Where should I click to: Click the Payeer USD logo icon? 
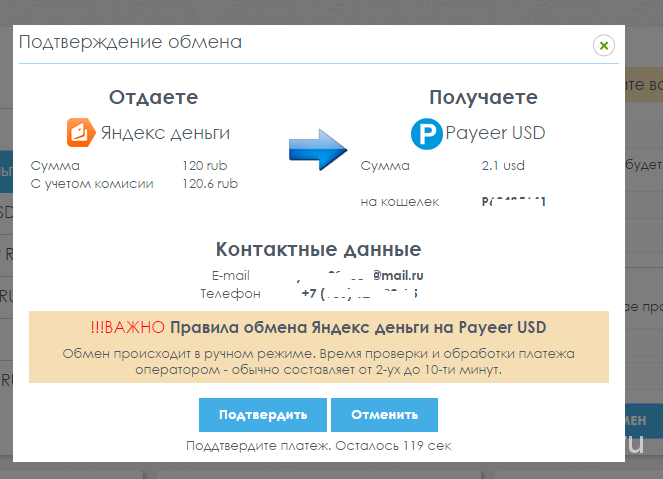427,134
